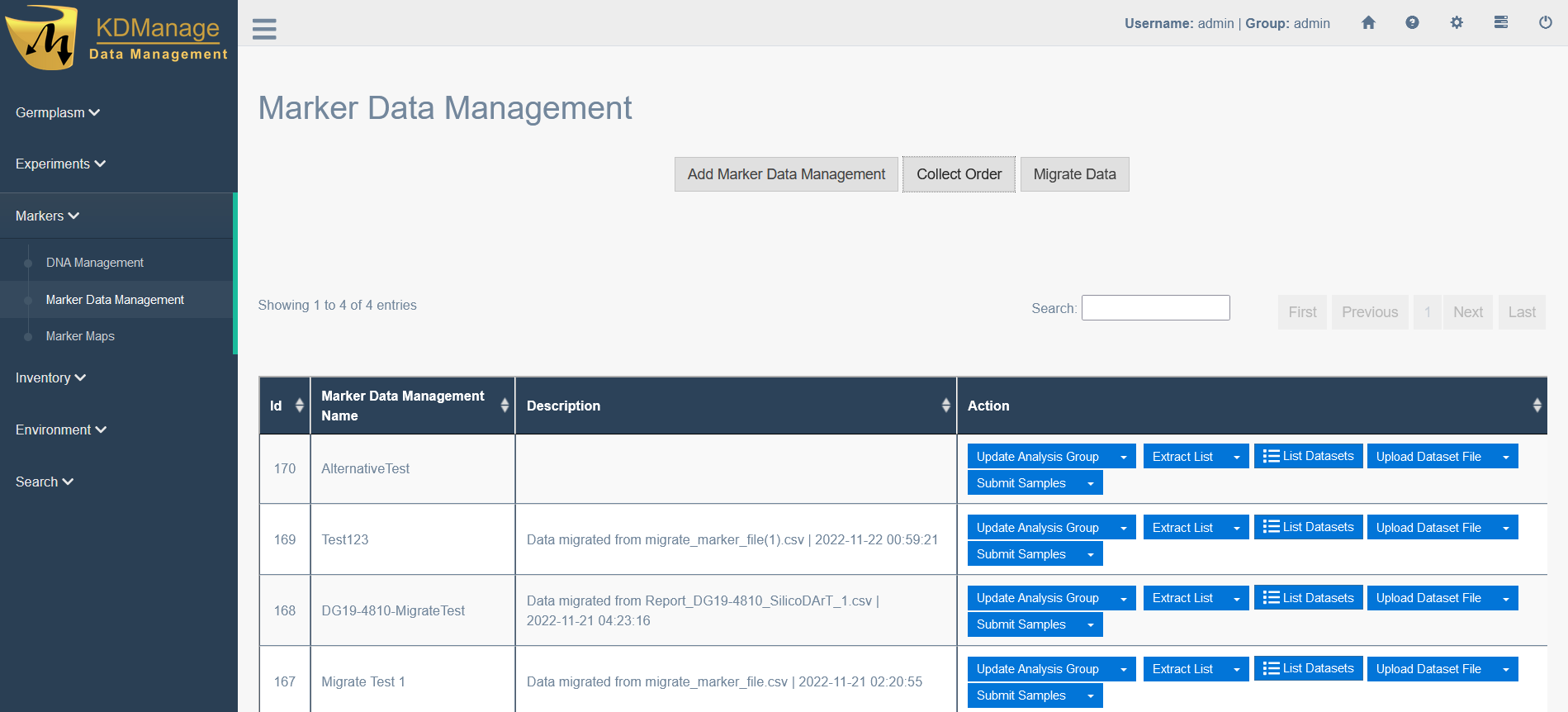Open help question mark icon

click(x=1412, y=23)
